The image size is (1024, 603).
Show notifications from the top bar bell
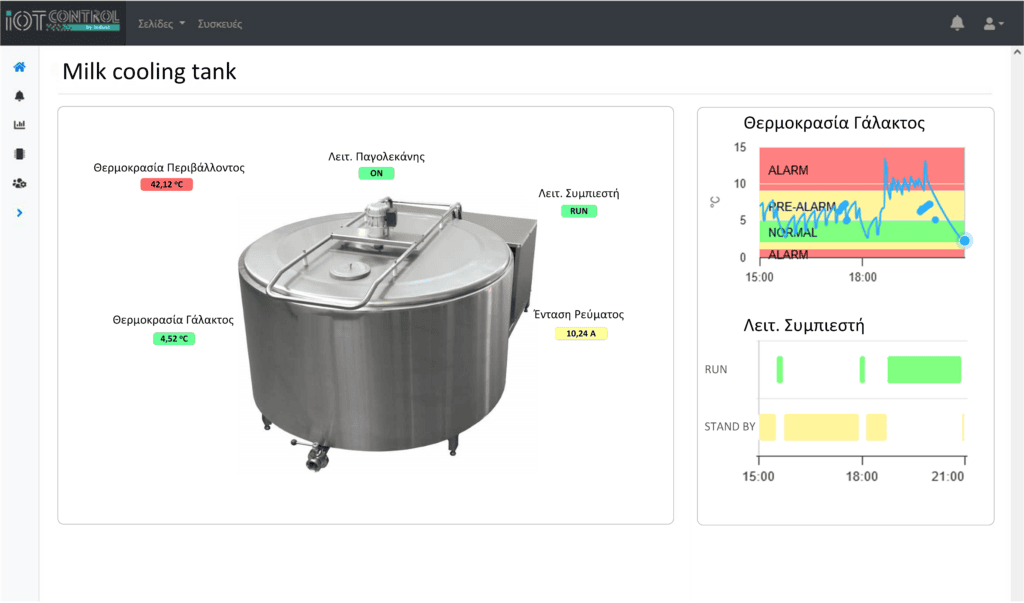pyautogui.click(x=957, y=23)
